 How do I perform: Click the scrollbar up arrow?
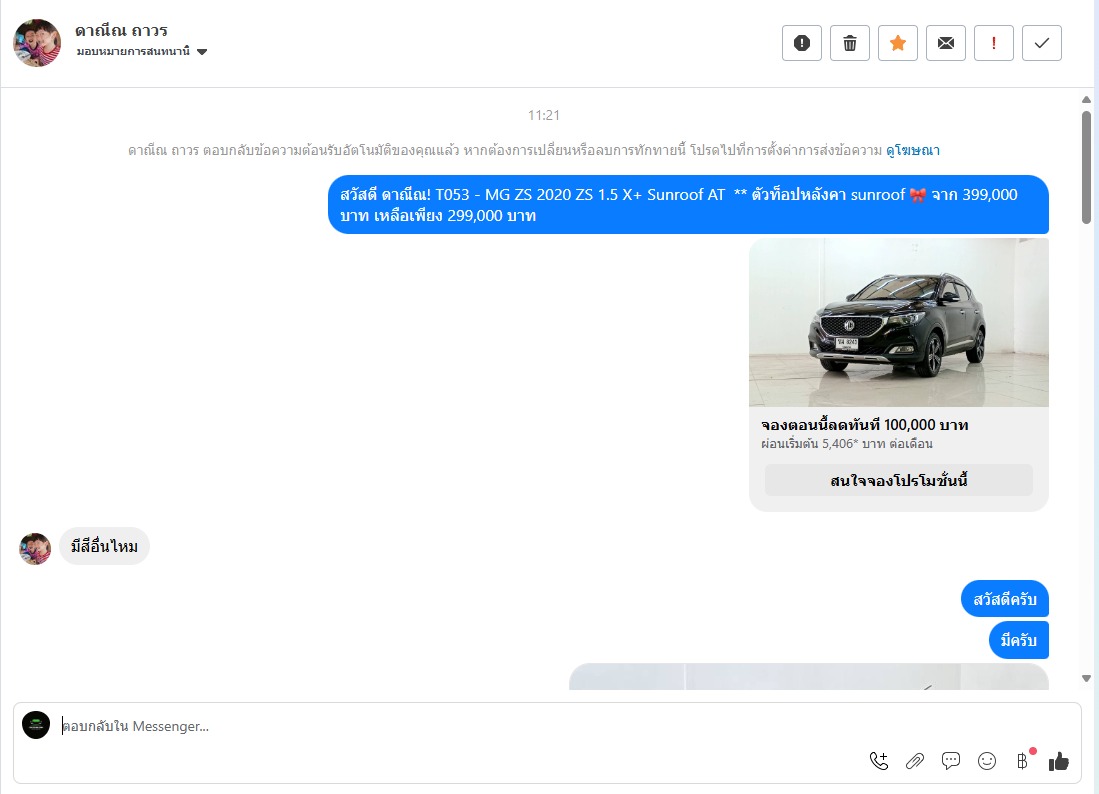pyautogui.click(x=1086, y=100)
